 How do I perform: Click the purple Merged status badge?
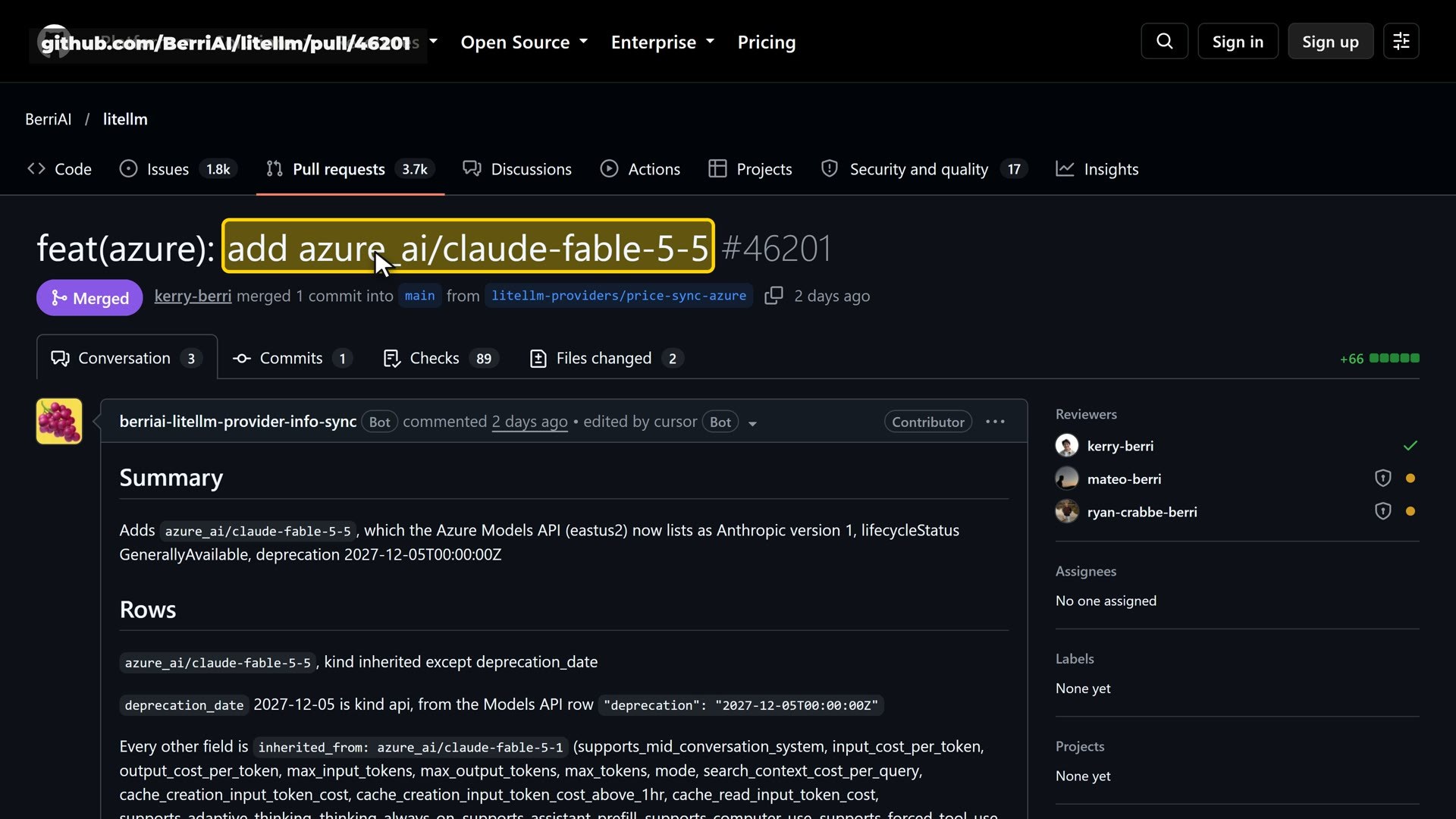click(89, 298)
